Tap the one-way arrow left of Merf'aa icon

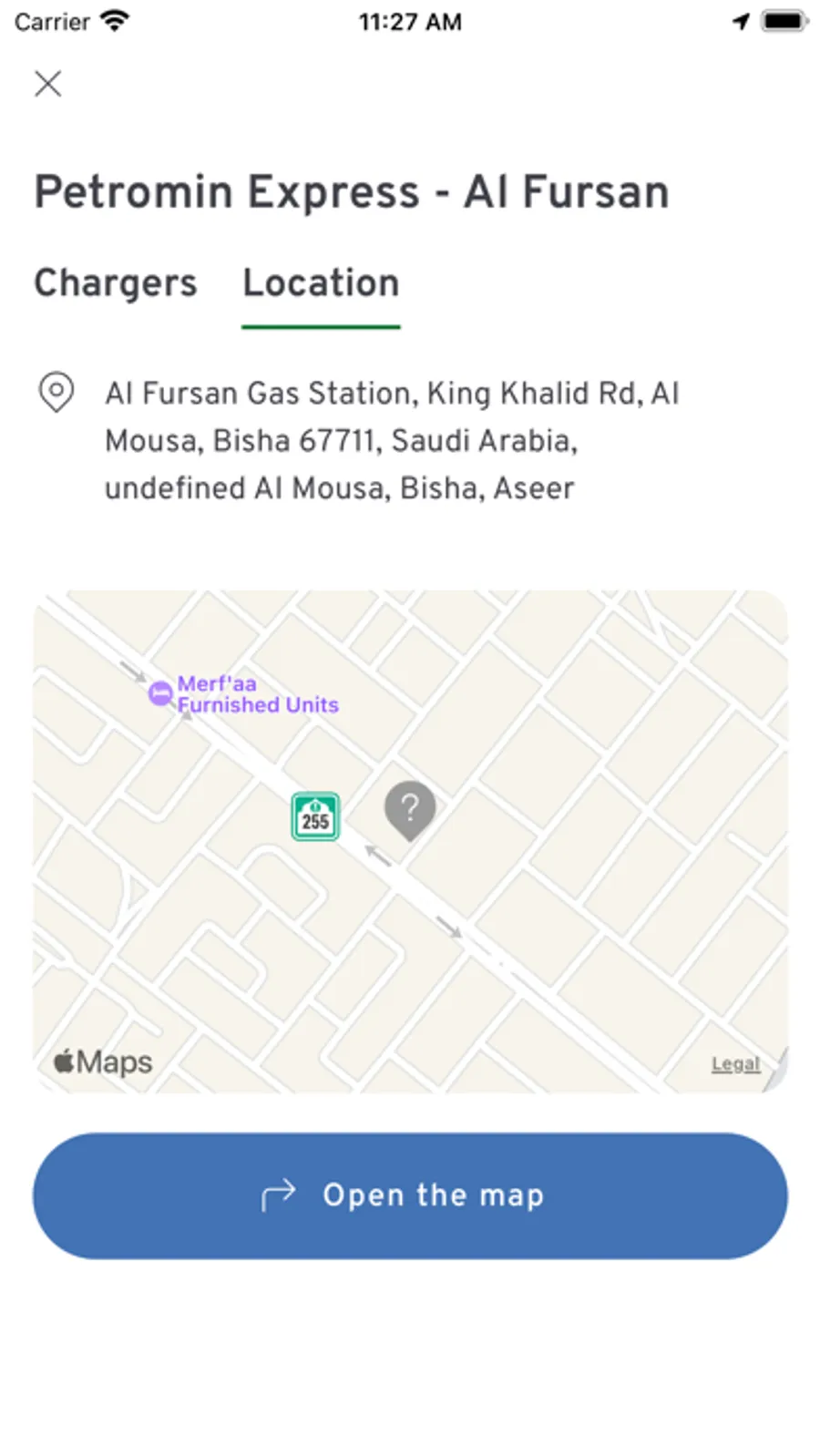pyautogui.click(x=133, y=672)
